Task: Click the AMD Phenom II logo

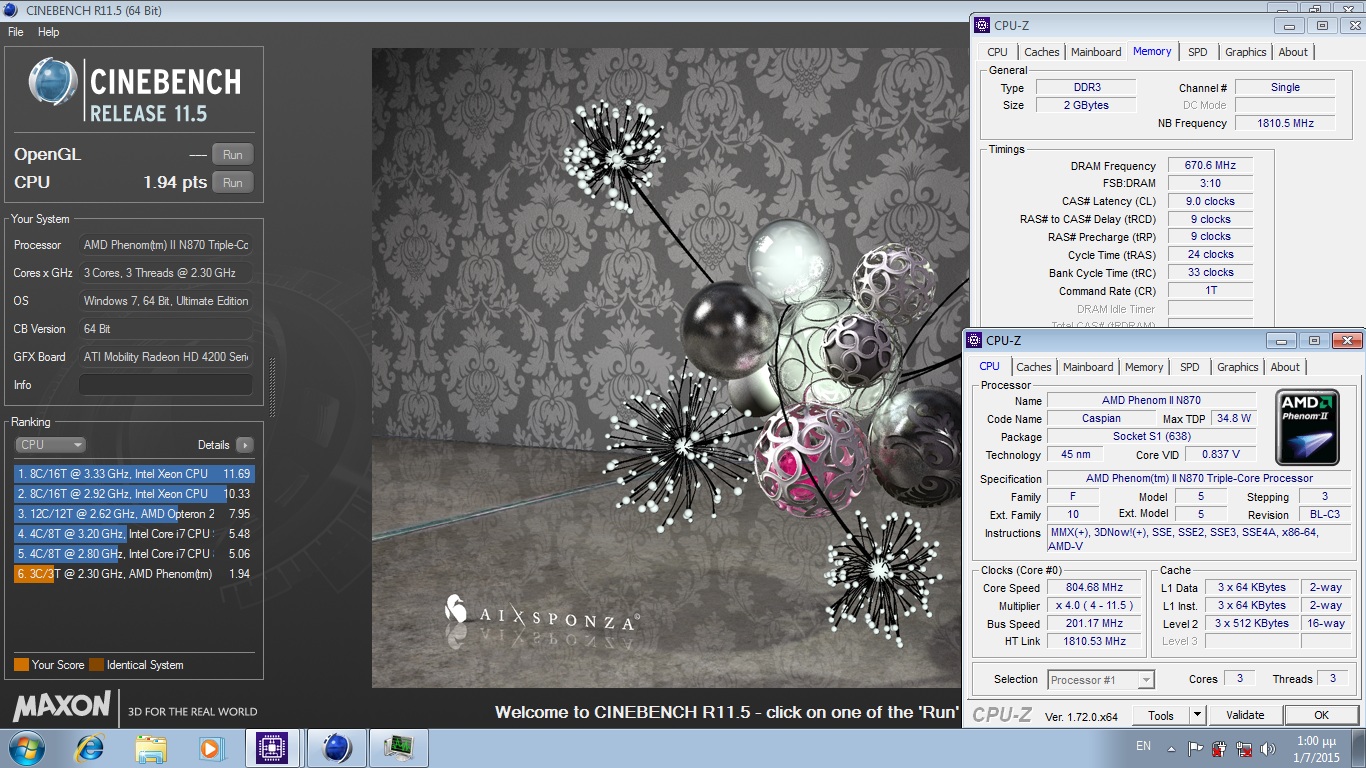Action: pos(1309,428)
